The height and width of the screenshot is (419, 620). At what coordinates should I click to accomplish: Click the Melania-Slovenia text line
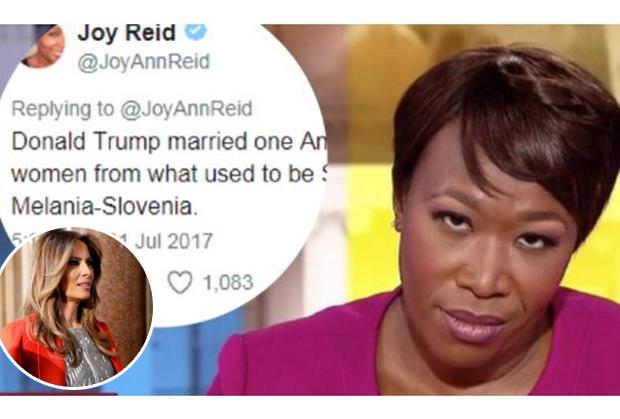104,206
